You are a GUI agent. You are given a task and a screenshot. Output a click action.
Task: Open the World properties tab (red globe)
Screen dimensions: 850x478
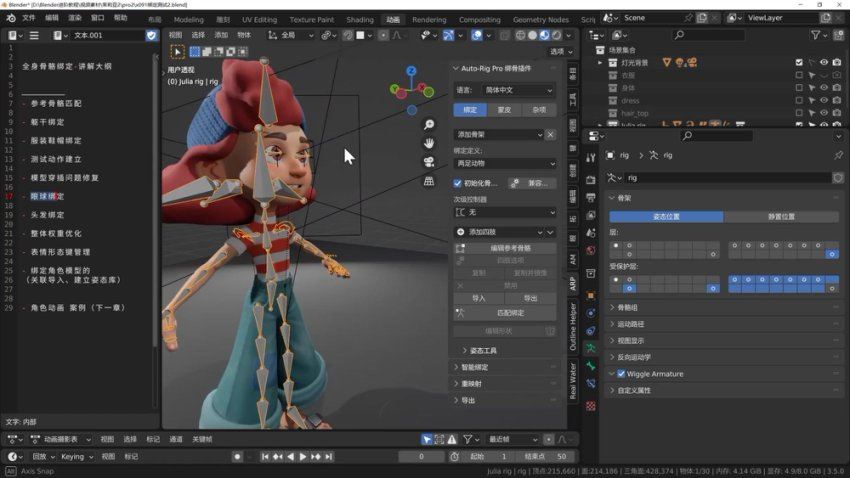tap(591, 250)
